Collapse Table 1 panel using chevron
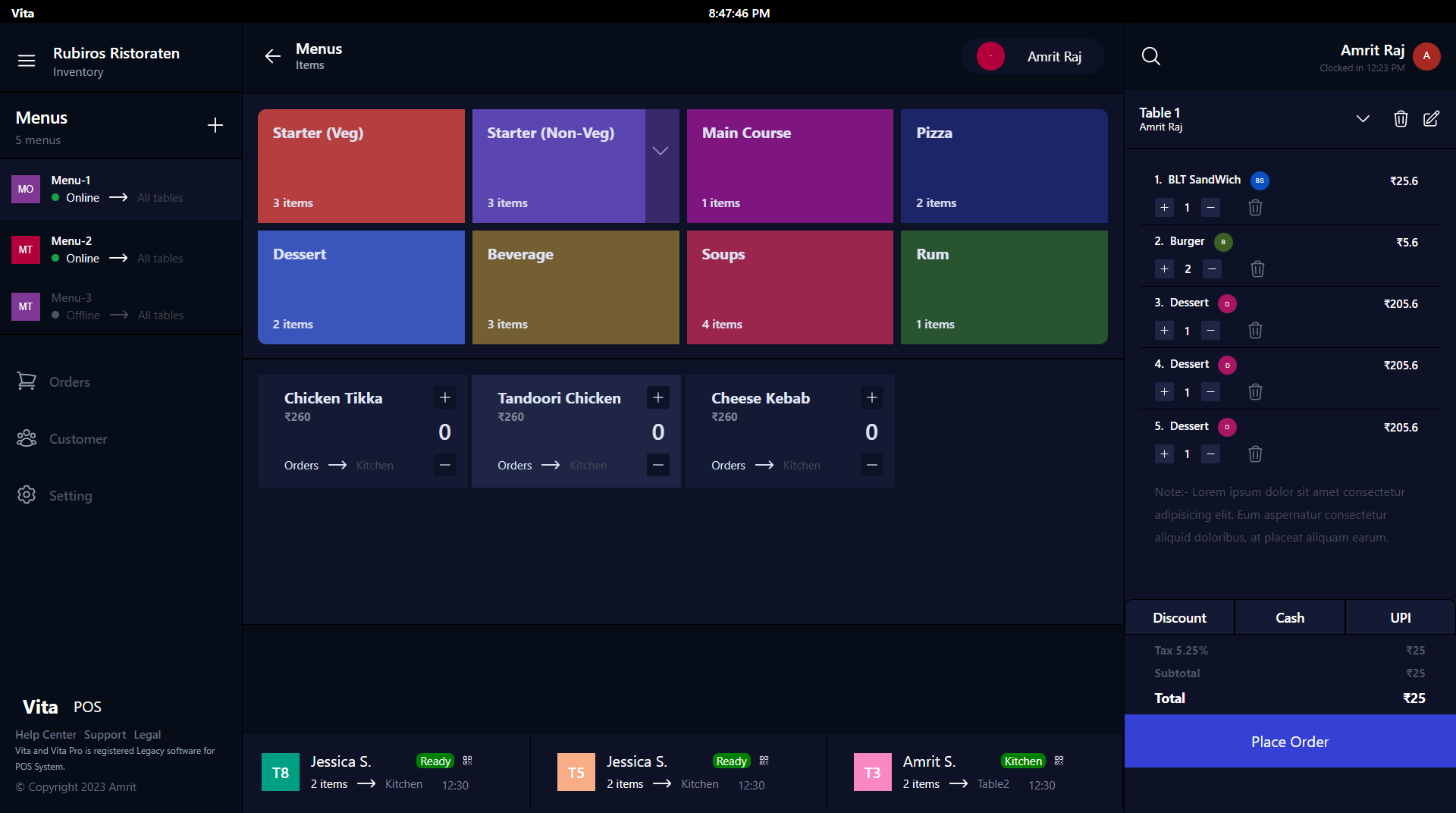 [x=1363, y=118]
